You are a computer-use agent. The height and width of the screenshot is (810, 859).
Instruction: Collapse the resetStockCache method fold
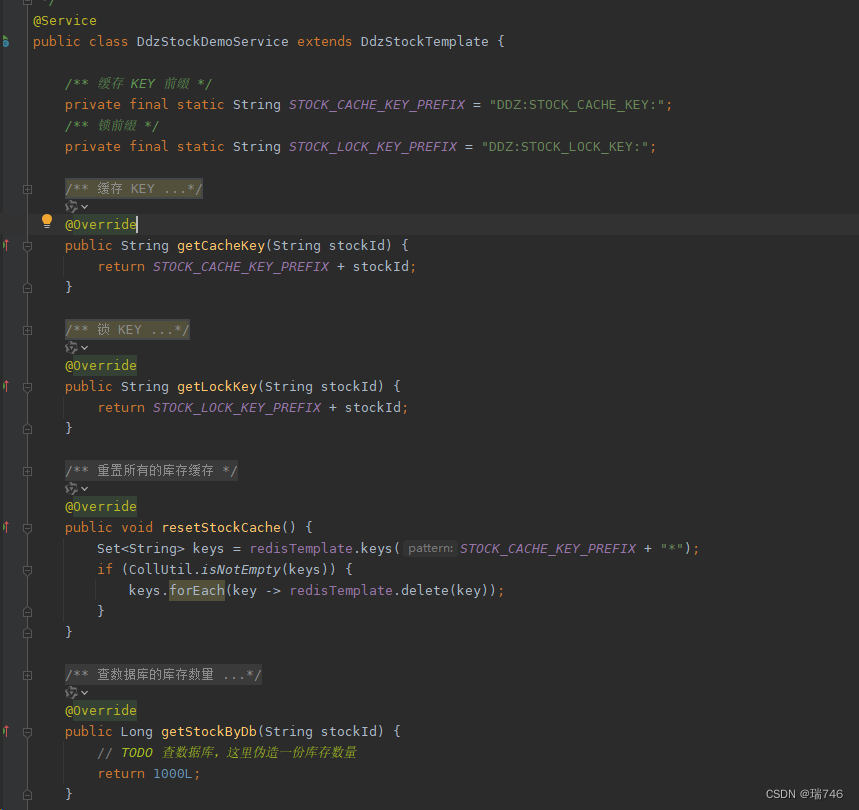pos(27,527)
